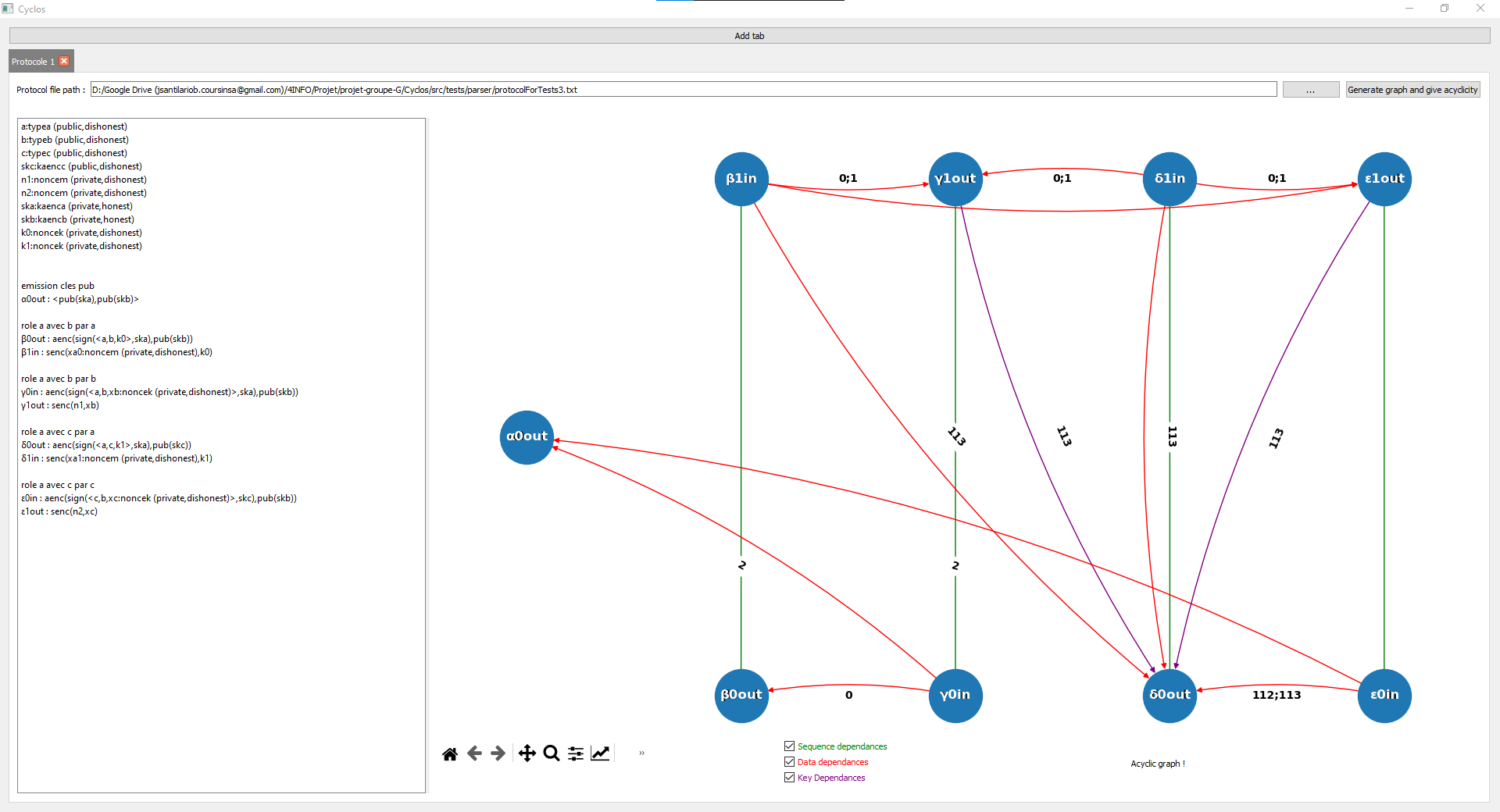Image resolution: width=1500 pixels, height=812 pixels.
Task: Click 'n1:noncem (private,dishonest)' line
Action: [84, 180]
